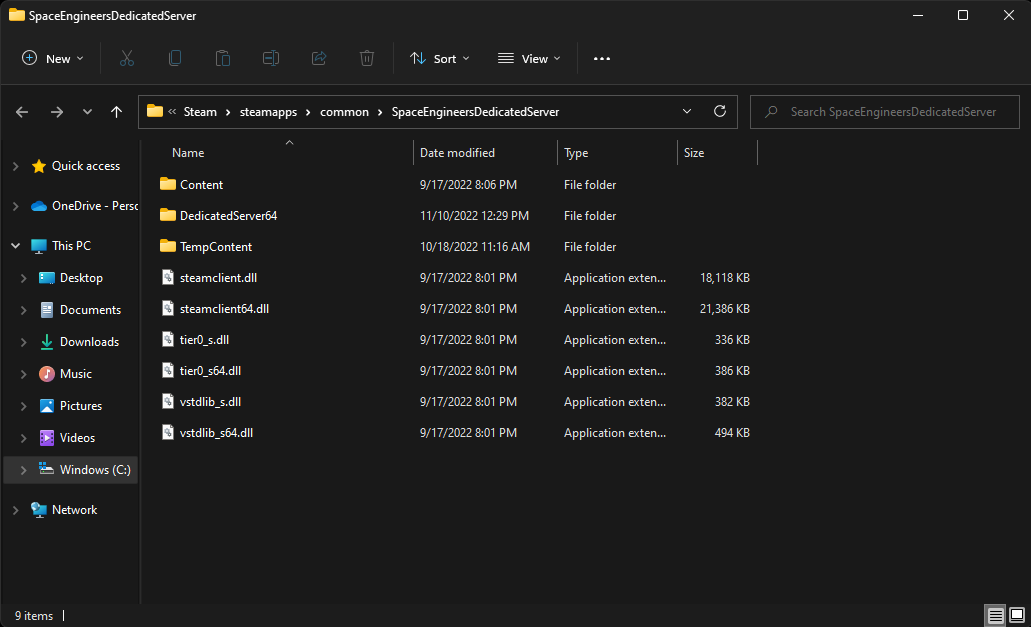Click the Delete trash can icon

click(x=367, y=58)
